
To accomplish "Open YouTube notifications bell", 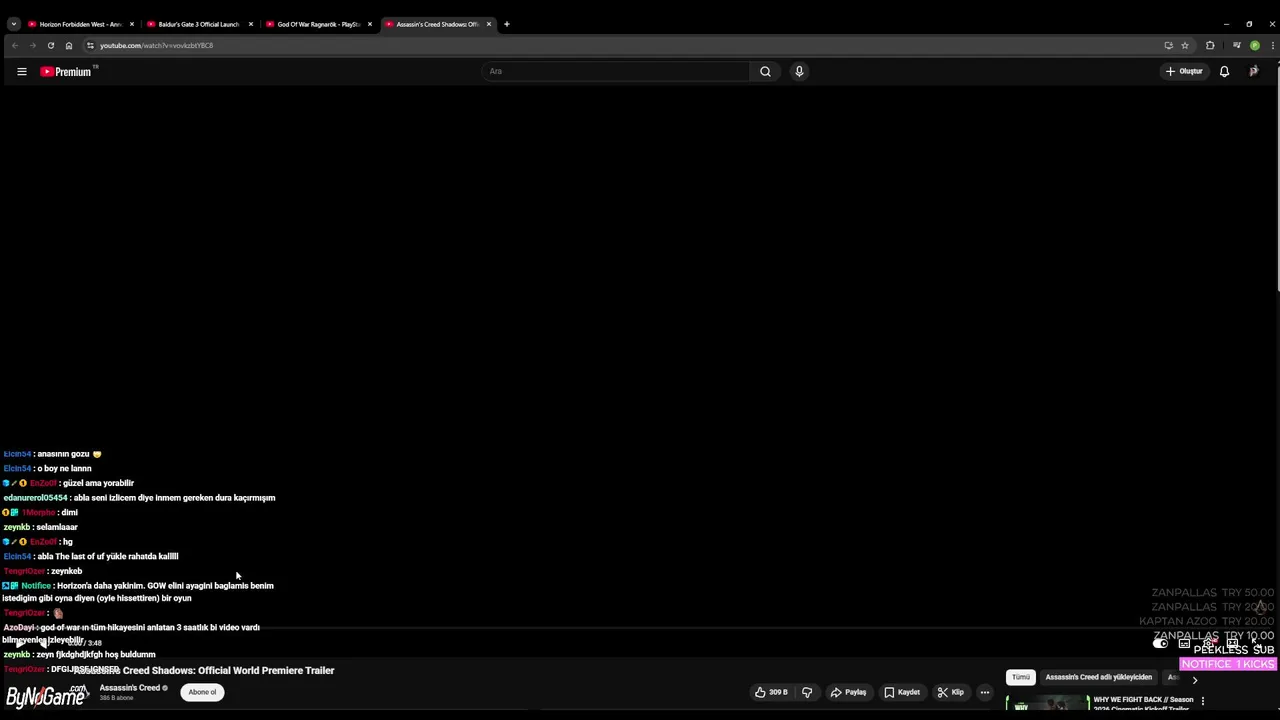I will point(1224,71).
